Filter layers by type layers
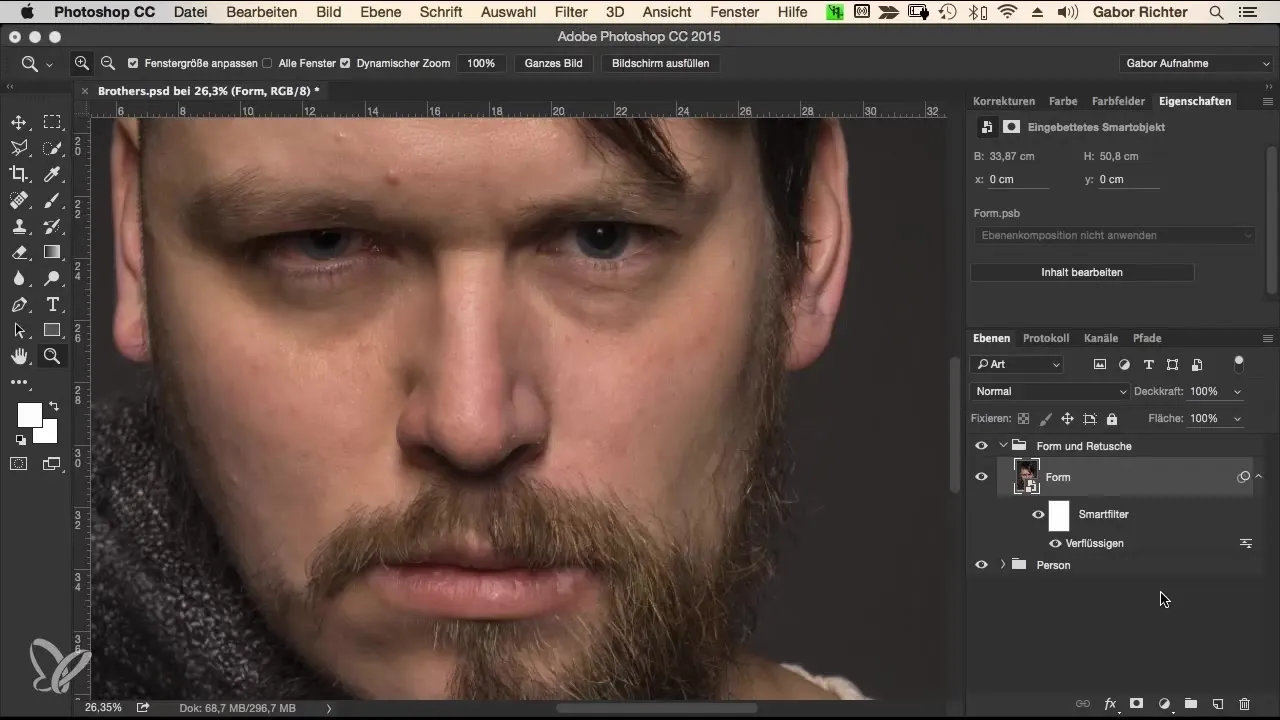 pyautogui.click(x=1148, y=365)
